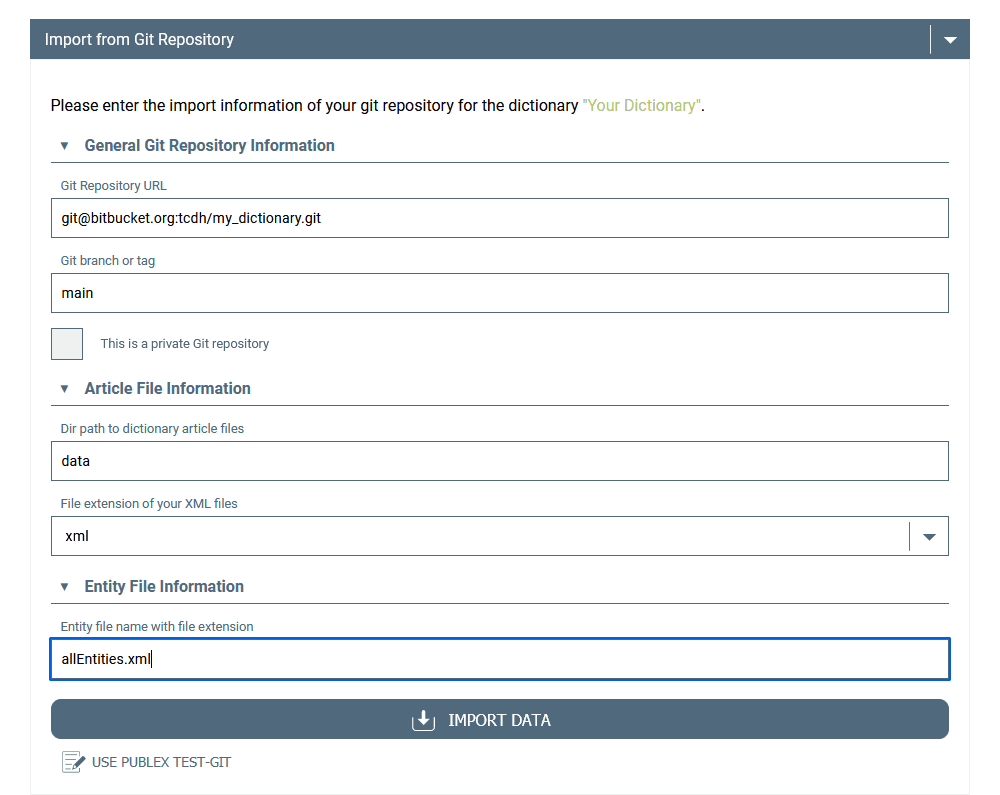This screenshot has height=795, width=1000.
Task: Collapse Entity File Information triangle
Action: (64, 587)
